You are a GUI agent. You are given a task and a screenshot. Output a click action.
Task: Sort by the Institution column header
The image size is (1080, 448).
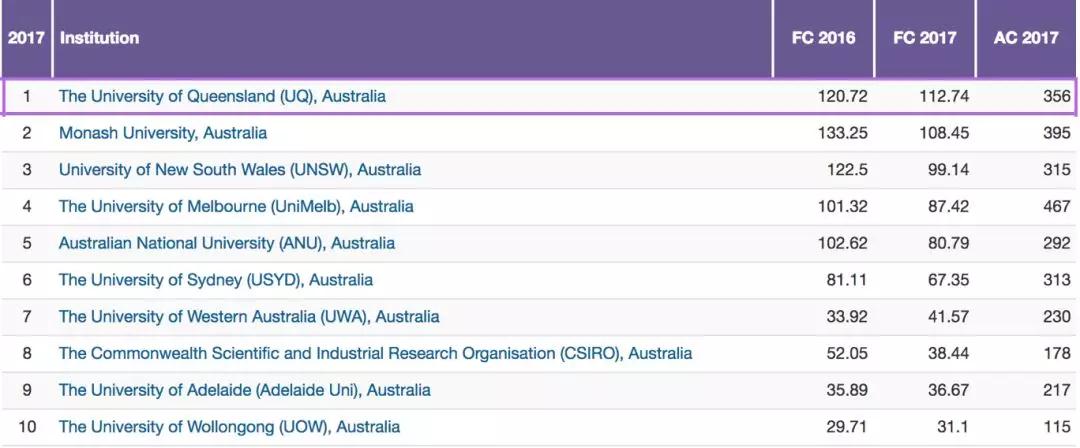[x=100, y=38]
